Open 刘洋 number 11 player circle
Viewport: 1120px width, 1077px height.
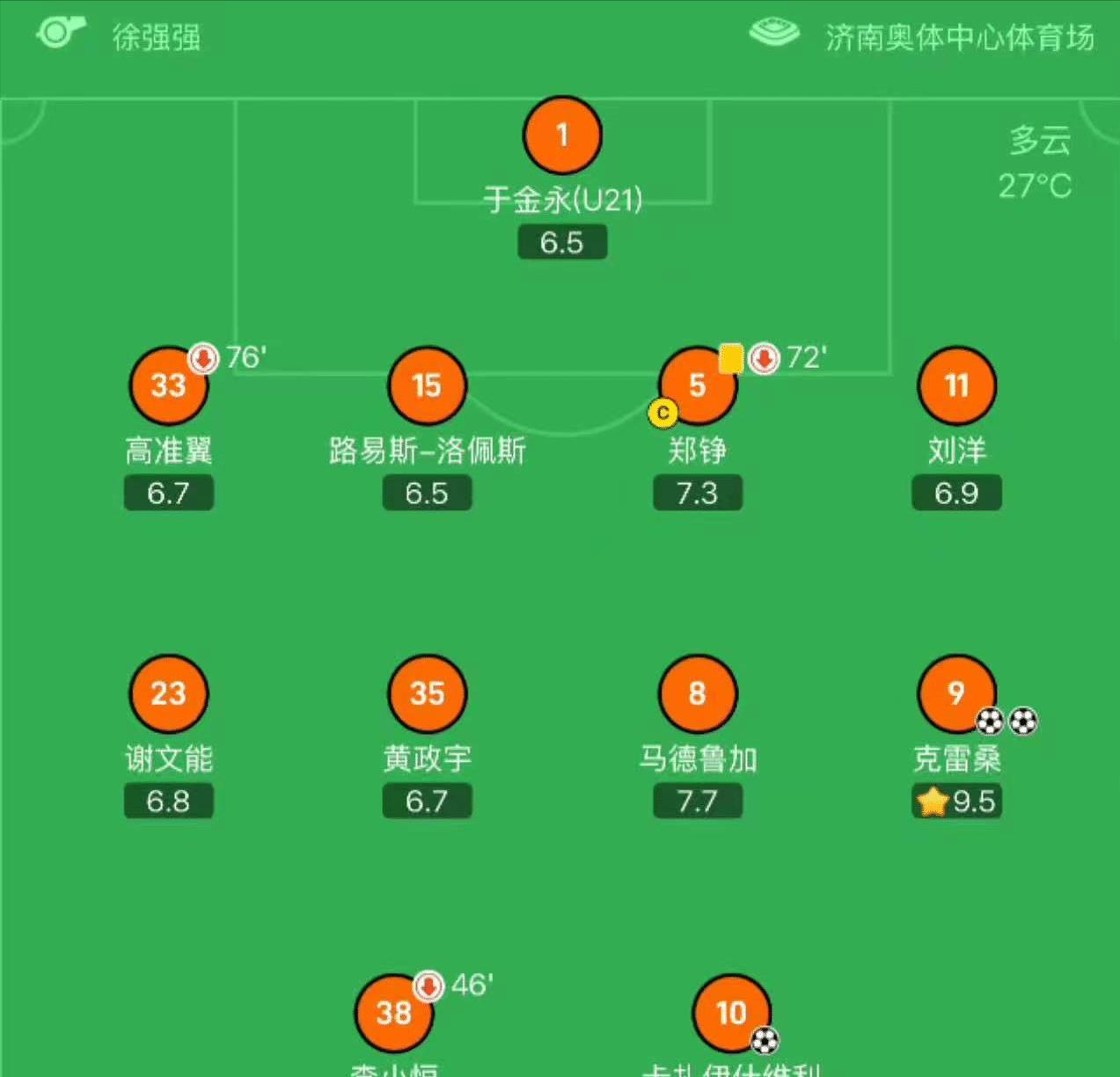pyautogui.click(x=956, y=385)
